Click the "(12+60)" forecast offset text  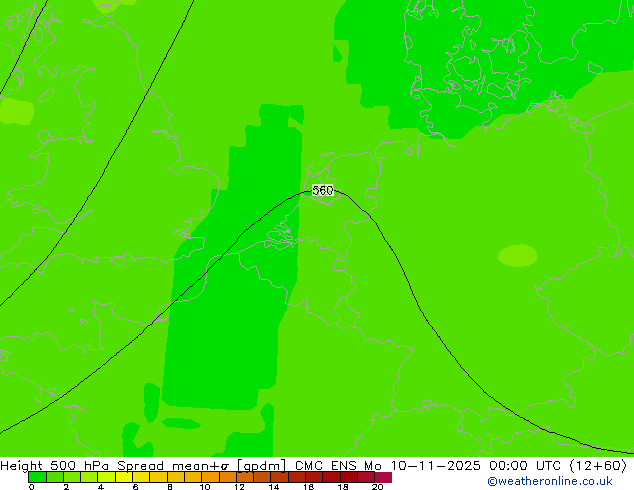click(598, 466)
